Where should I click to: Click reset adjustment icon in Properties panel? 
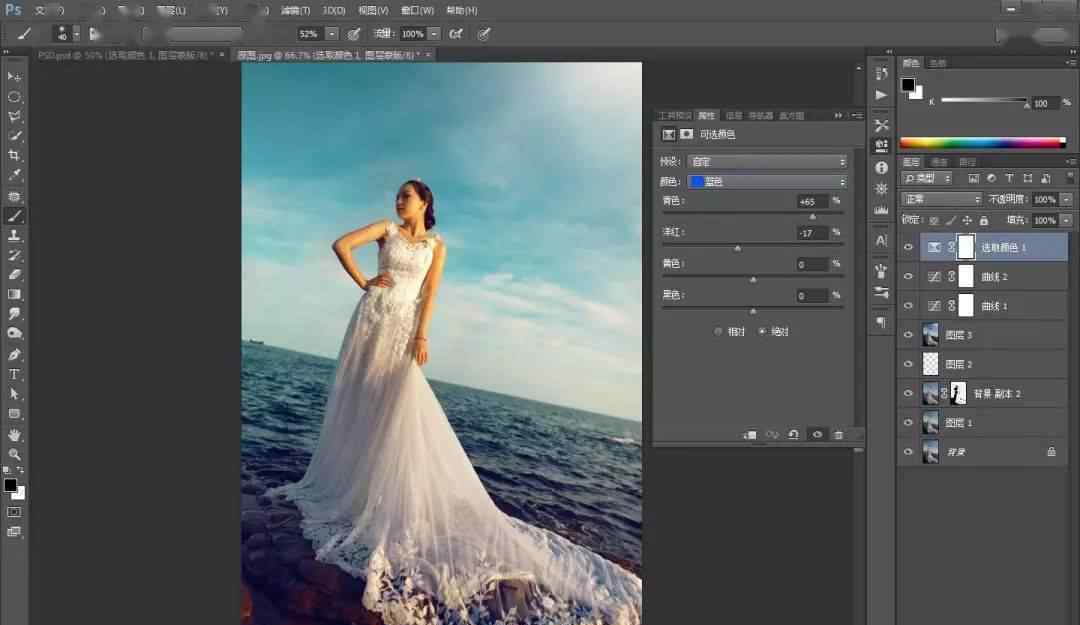tap(793, 435)
